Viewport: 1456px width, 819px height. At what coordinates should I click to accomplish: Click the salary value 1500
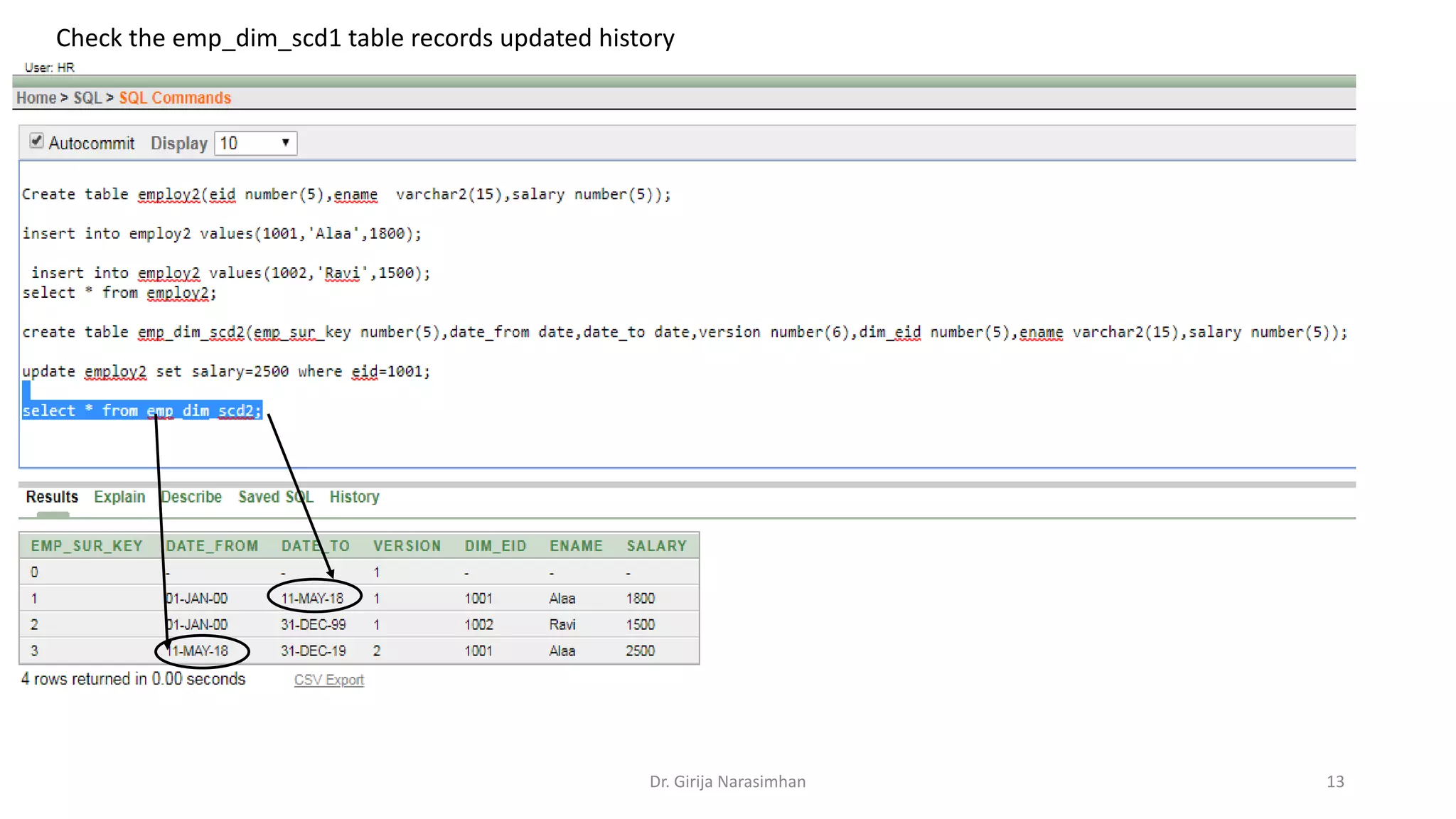[x=641, y=625]
